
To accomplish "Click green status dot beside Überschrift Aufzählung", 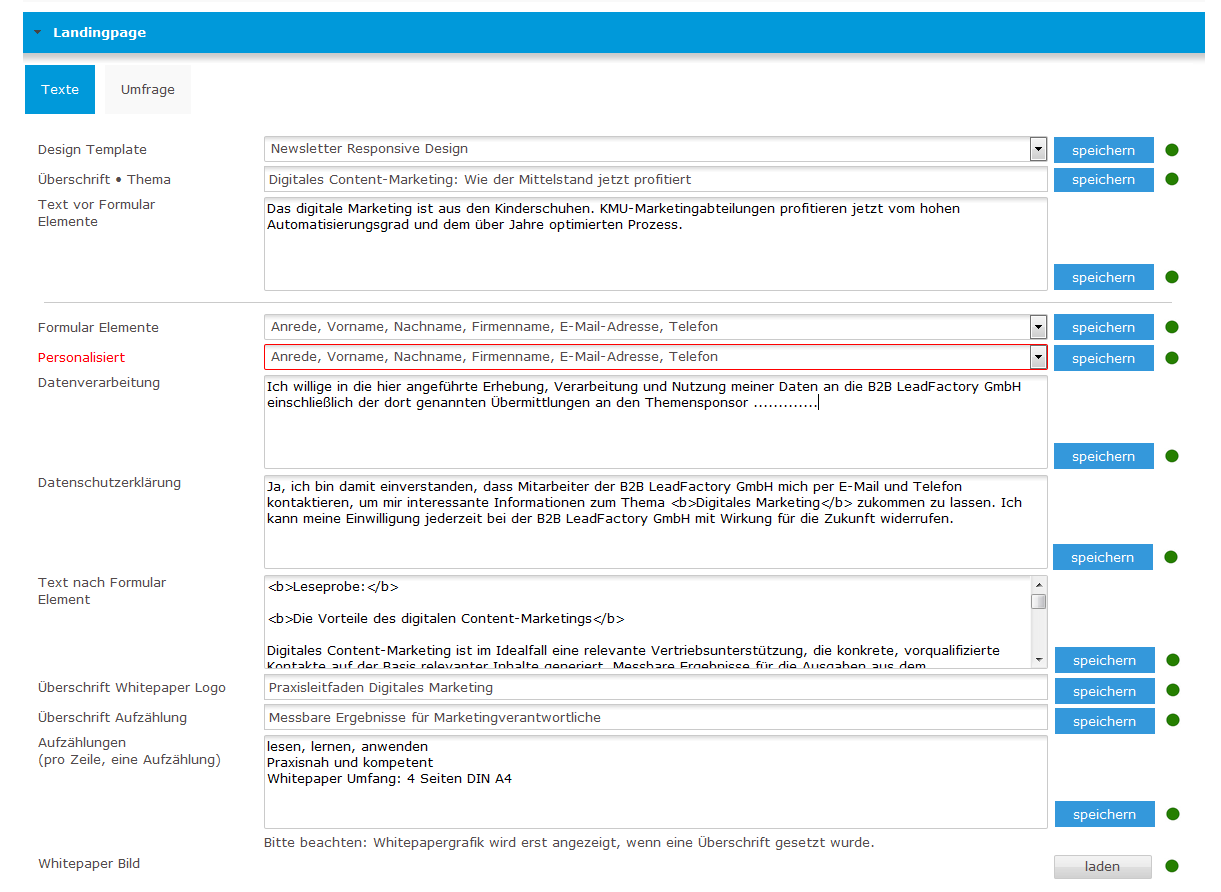I will (1172, 721).
